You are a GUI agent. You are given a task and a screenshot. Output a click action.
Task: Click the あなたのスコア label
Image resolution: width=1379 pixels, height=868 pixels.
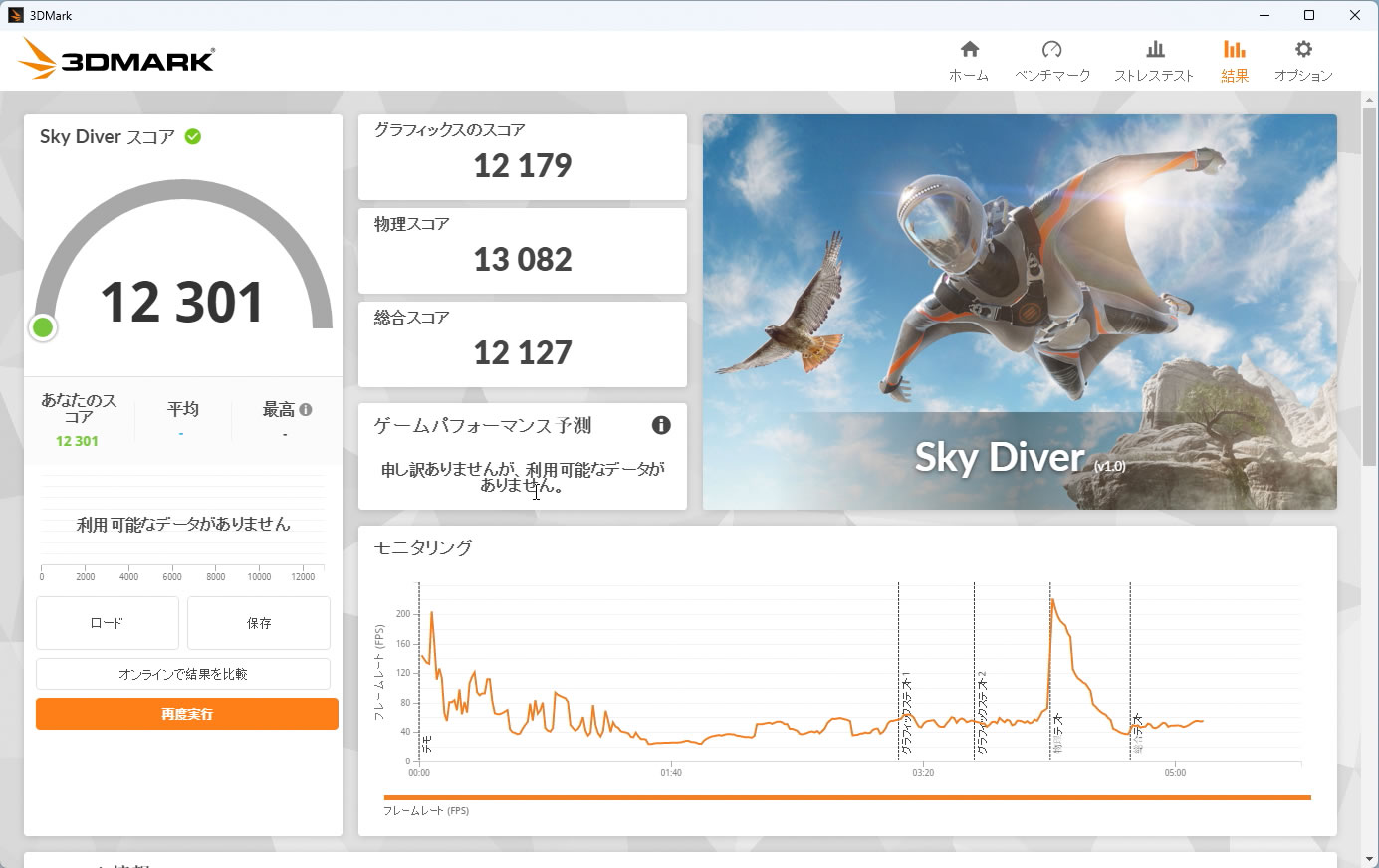(79, 408)
